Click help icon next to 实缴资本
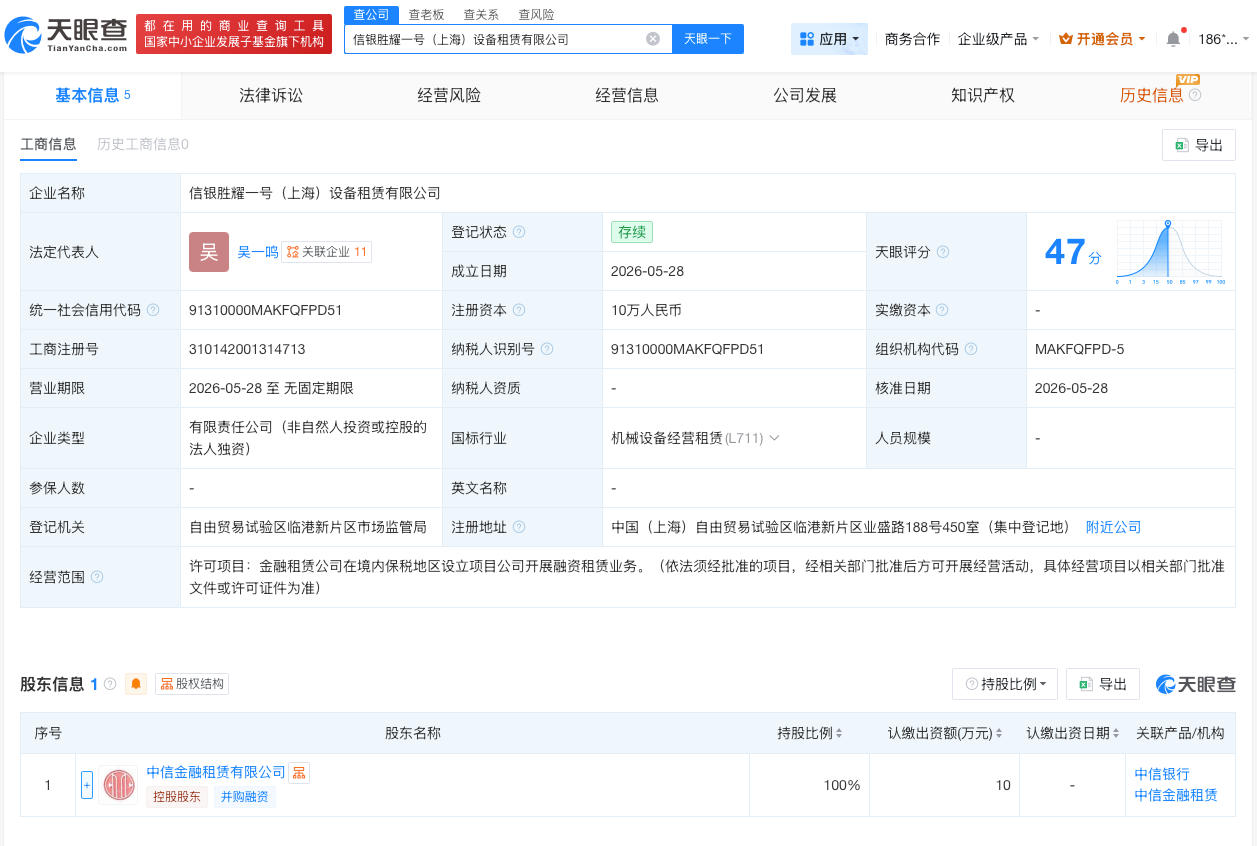The image size is (1257, 846). click(942, 310)
